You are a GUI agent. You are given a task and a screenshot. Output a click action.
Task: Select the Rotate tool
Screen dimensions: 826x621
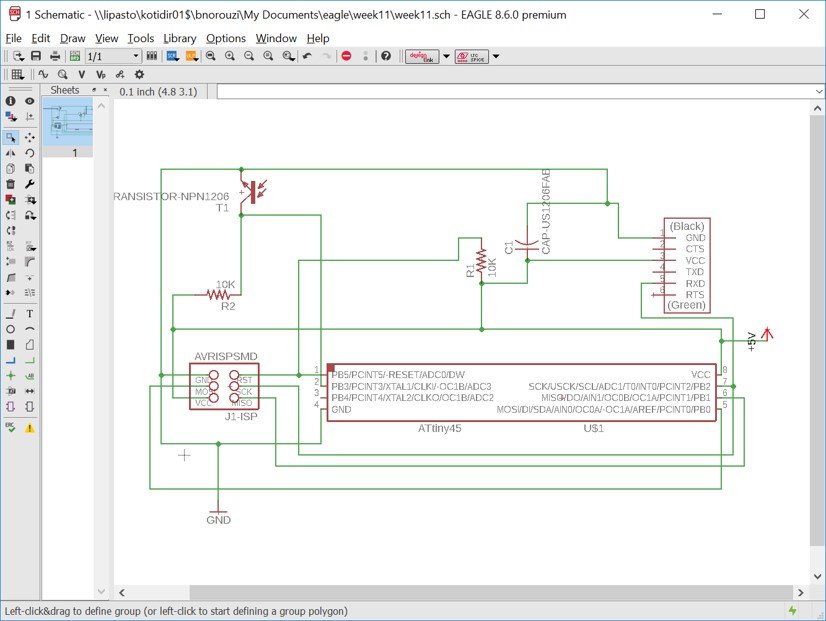click(30, 153)
